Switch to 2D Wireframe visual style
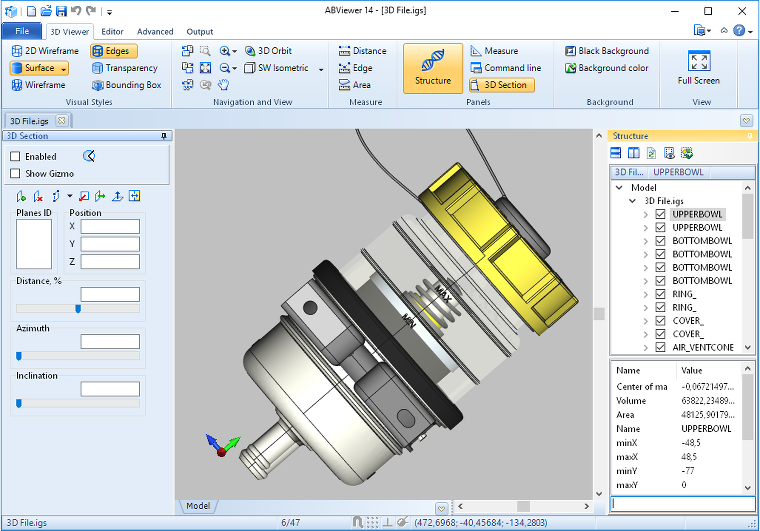Image resolution: width=760 pixels, height=531 pixels. pyautogui.click(x=45, y=51)
